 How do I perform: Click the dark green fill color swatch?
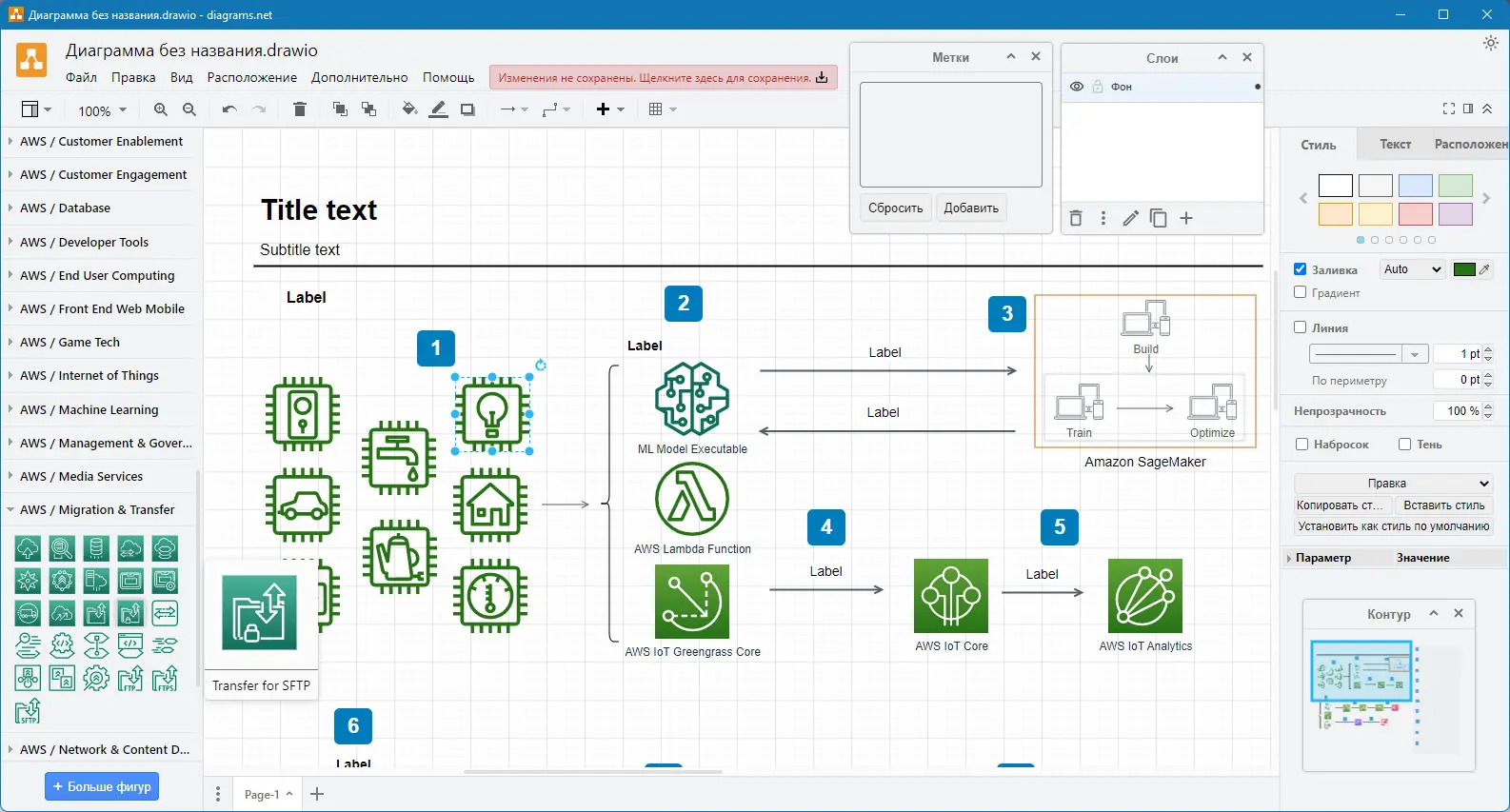[1464, 269]
